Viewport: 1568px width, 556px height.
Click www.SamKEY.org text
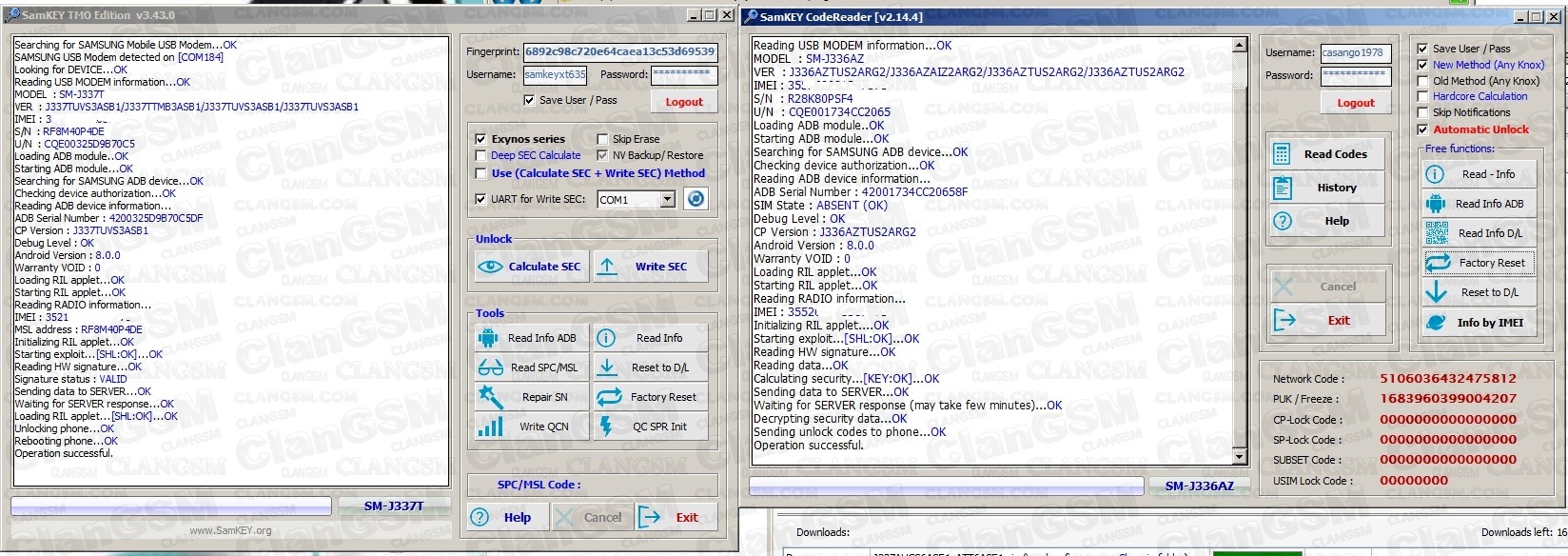point(230,530)
